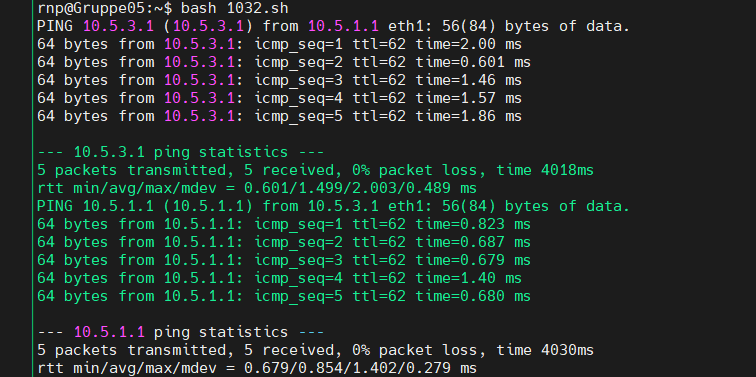The width and height of the screenshot is (756, 377).
Task: Select the icmp_seq=1 time=2.00 ms line
Action: pyautogui.click(x=279, y=44)
